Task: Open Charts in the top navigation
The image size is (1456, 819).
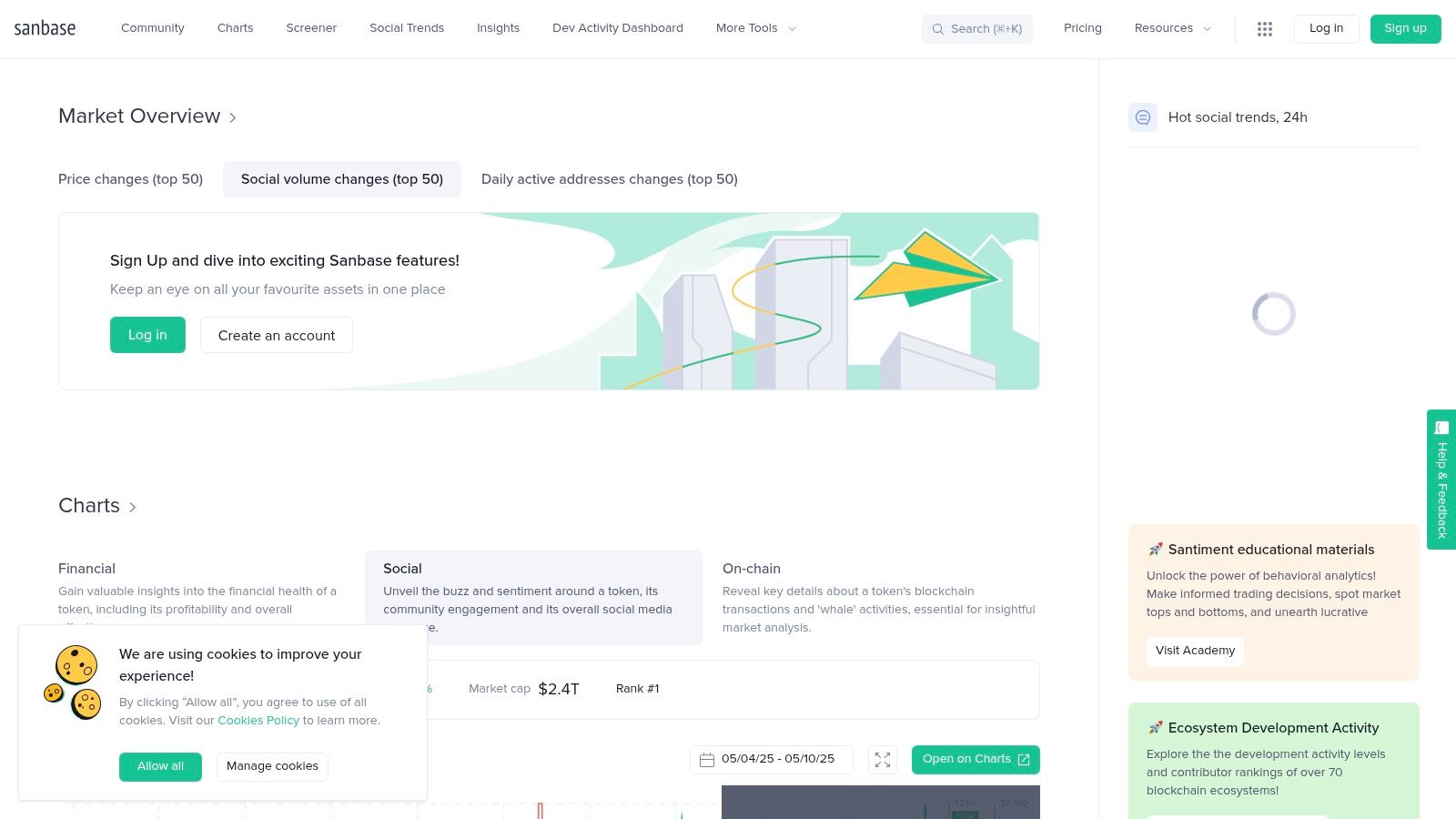Action: pyautogui.click(x=236, y=28)
